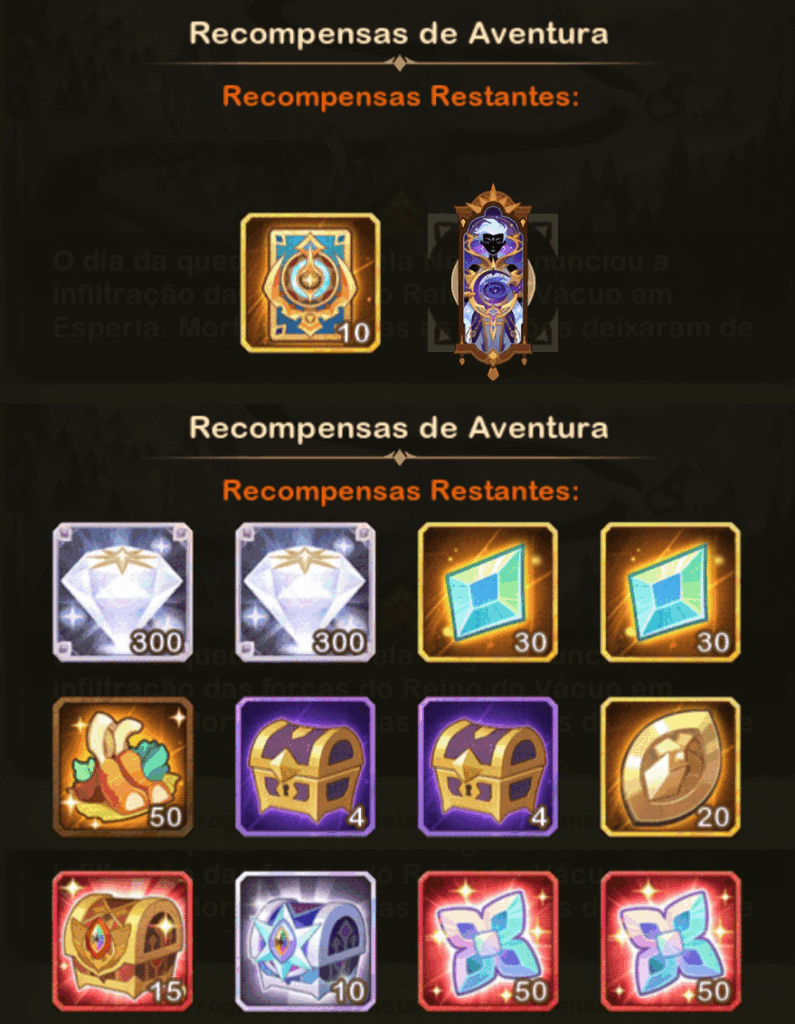Image resolution: width=795 pixels, height=1024 pixels.
Task: Tap the first 300 diamonds reward
Action: coord(123,592)
